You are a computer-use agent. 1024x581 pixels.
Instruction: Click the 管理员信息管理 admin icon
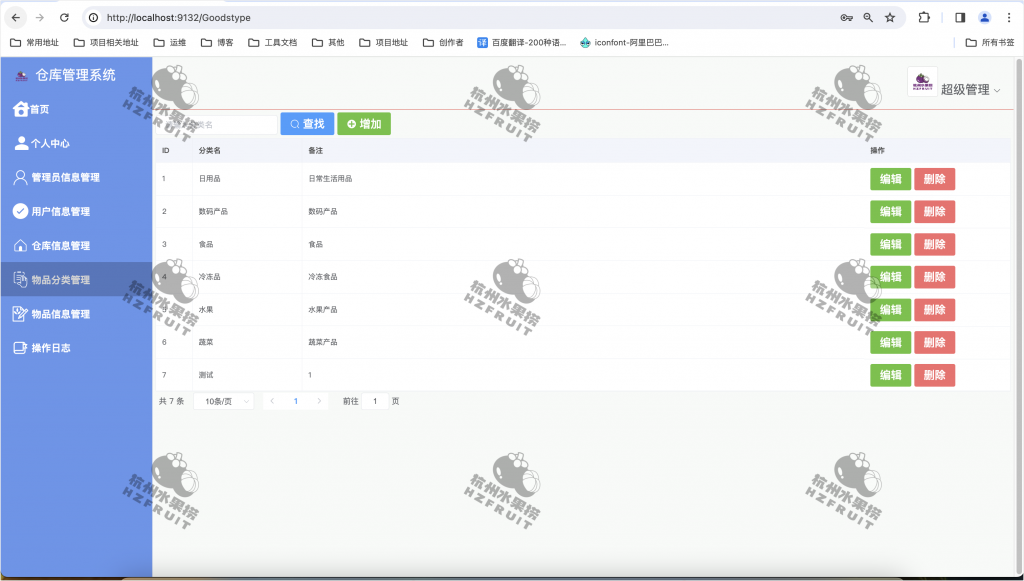(22, 177)
